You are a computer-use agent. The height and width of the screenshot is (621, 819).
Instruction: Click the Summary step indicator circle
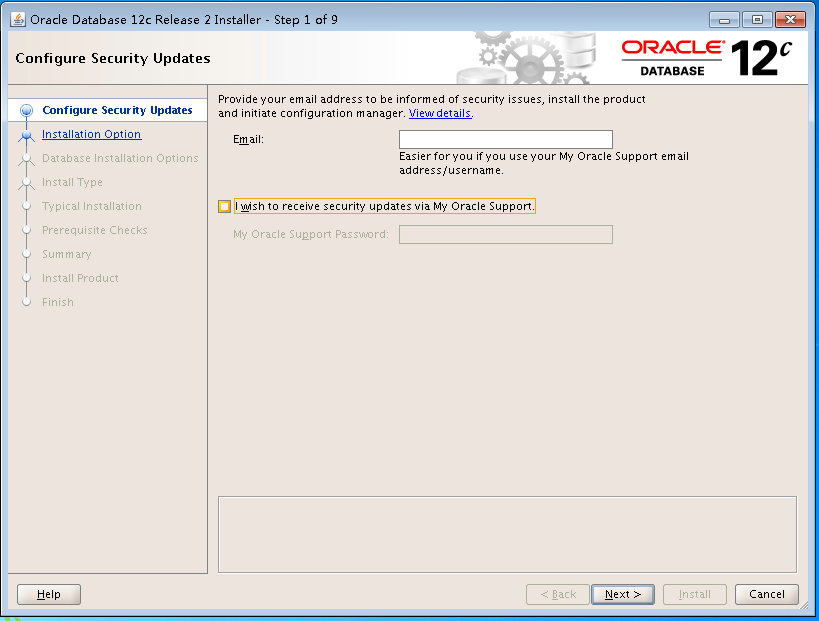coord(26,254)
